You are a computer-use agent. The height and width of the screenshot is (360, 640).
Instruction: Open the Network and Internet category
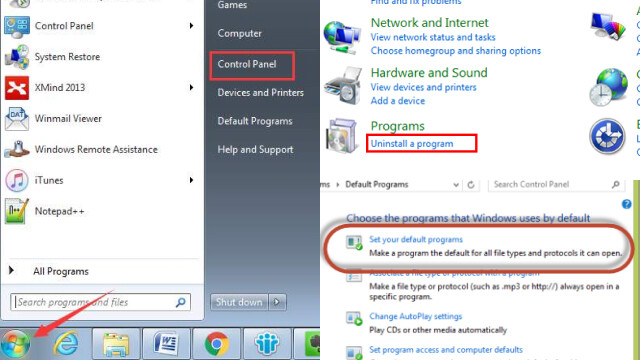pos(429,22)
